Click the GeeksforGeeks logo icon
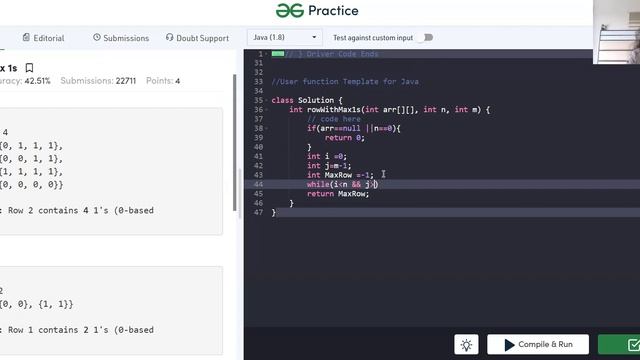 click(290, 11)
